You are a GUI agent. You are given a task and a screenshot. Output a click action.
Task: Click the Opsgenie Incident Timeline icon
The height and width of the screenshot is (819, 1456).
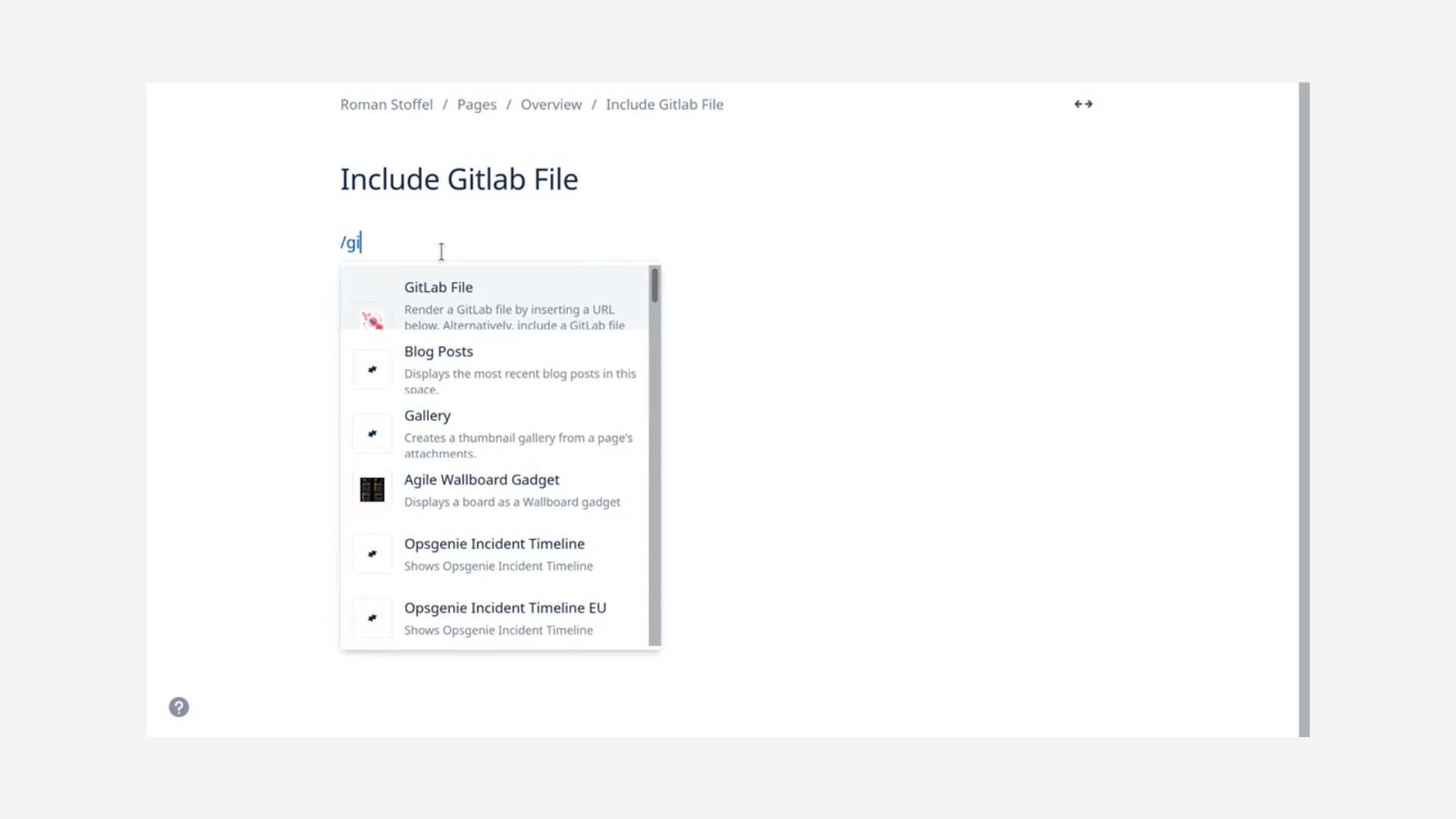[372, 554]
